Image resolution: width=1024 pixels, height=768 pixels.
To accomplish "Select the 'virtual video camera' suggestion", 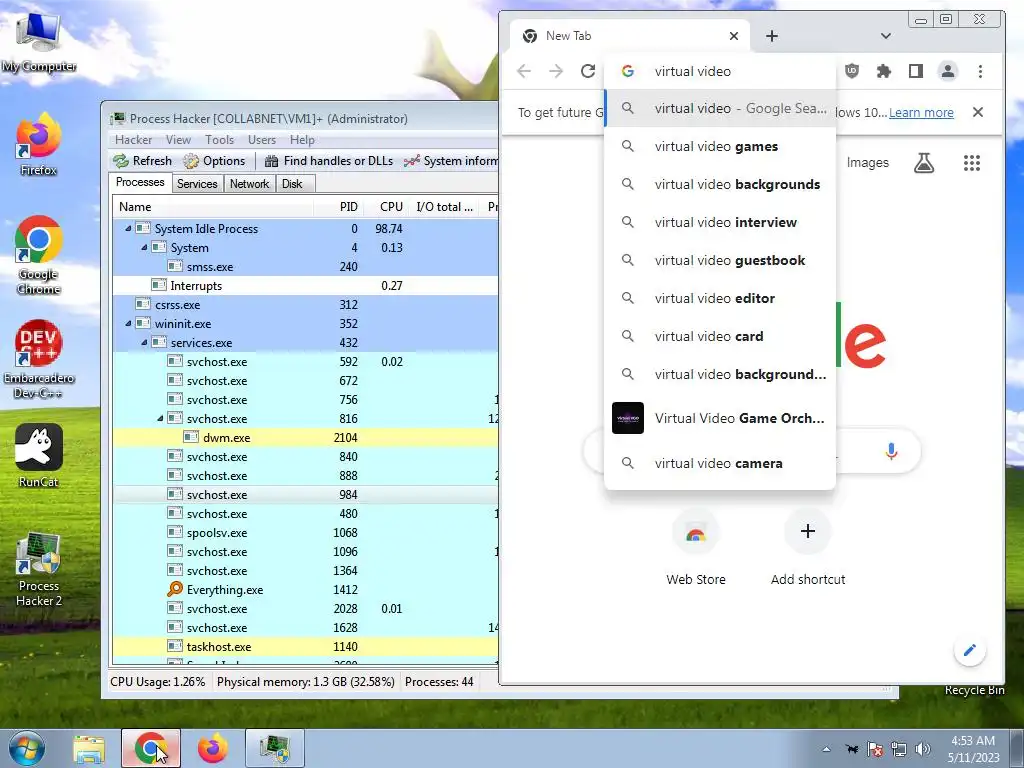I will [720, 463].
